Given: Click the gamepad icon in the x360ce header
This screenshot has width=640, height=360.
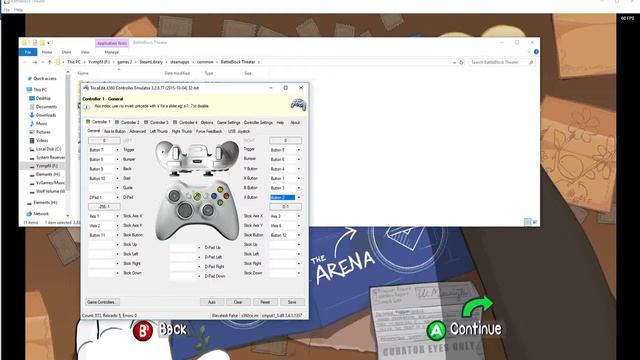Looking at the screenshot, I should tap(298, 104).
